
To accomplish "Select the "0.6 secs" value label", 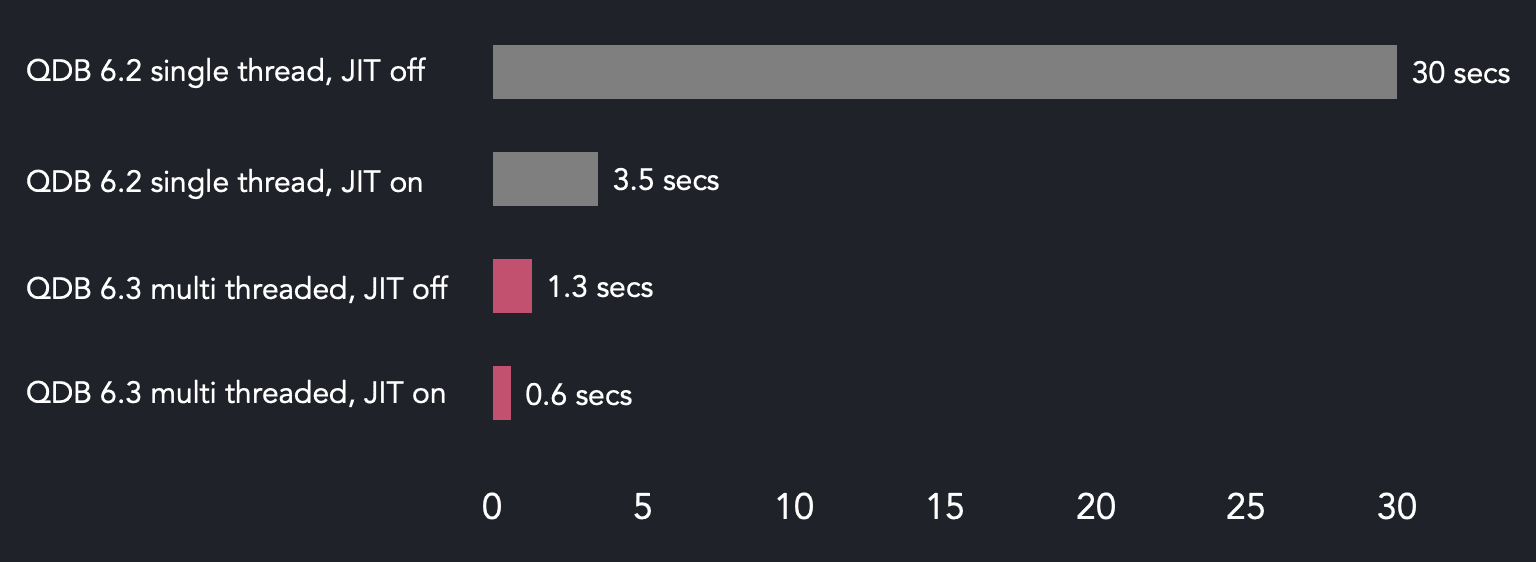I will click(x=579, y=395).
